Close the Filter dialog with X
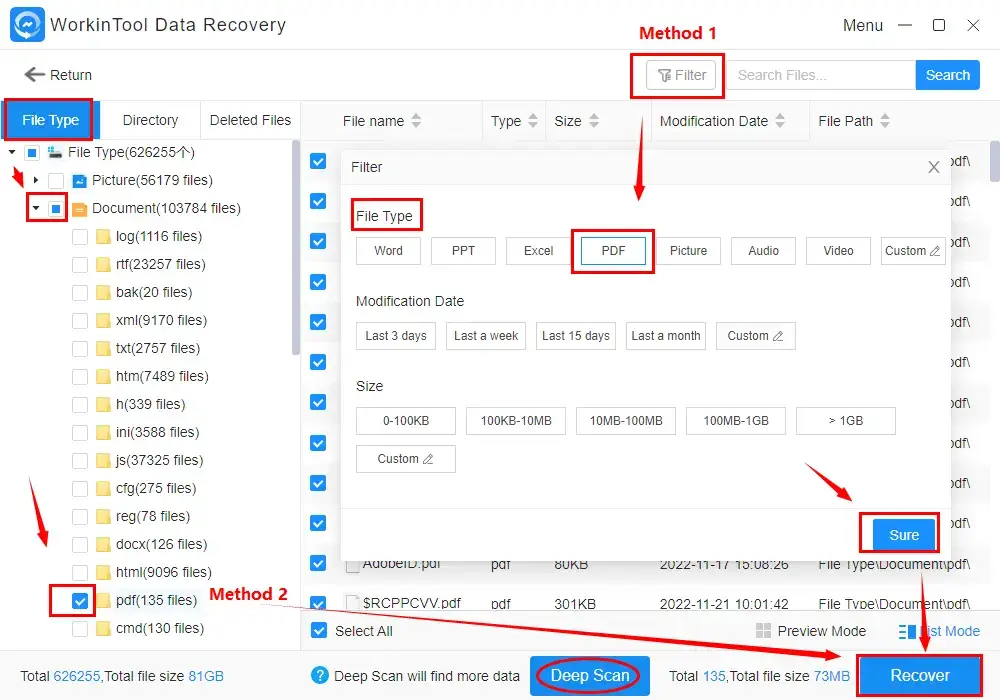 pyautogui.click(x=934, y=167)
